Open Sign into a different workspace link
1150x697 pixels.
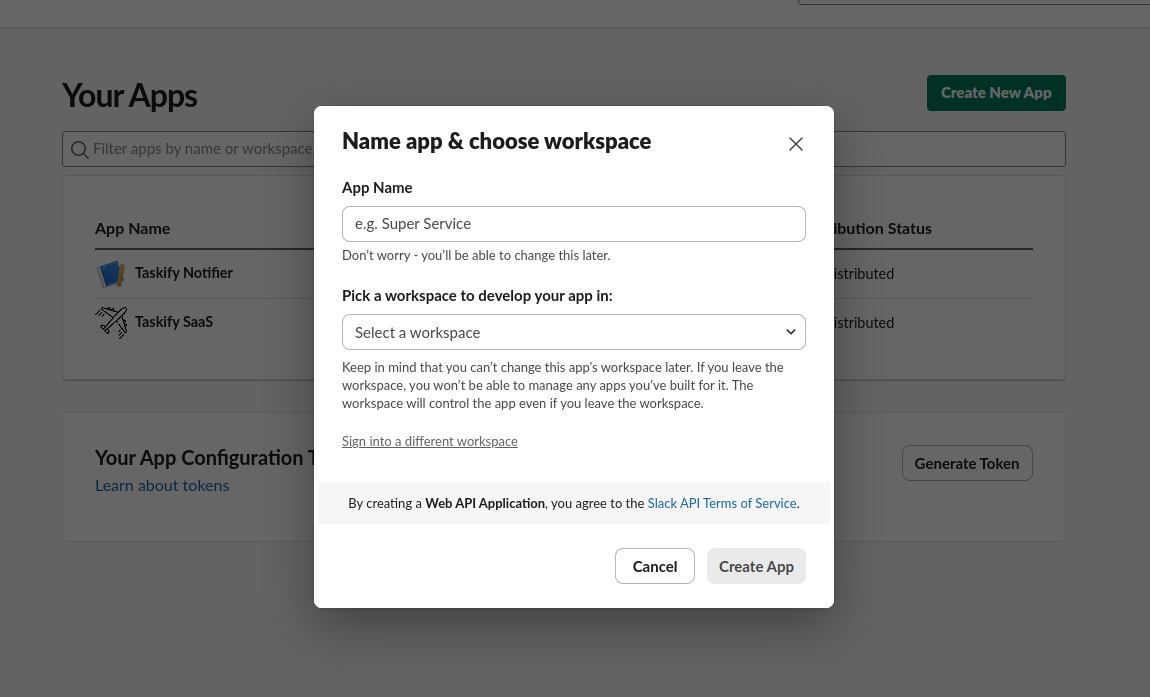429,441
